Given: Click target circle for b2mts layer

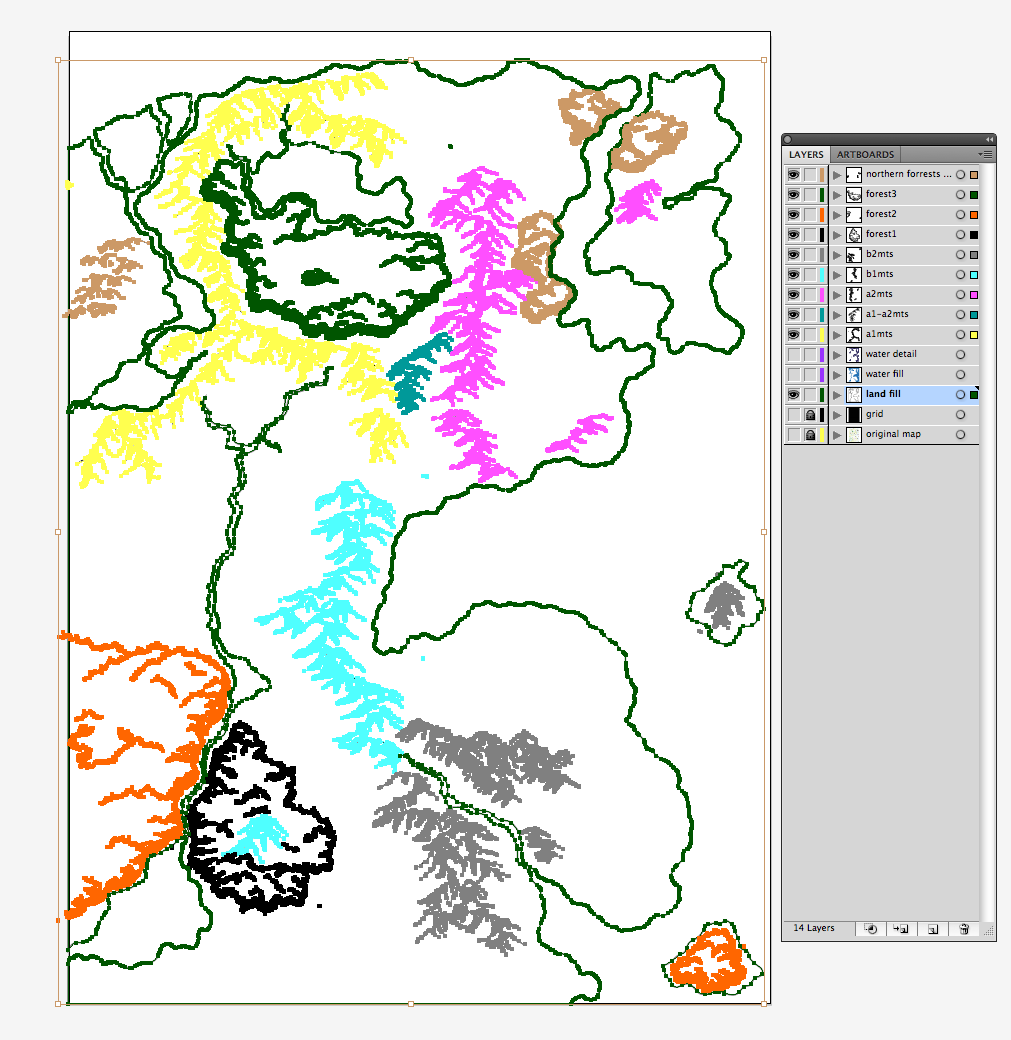Looking at the screenshot, I should coord(960,255).
